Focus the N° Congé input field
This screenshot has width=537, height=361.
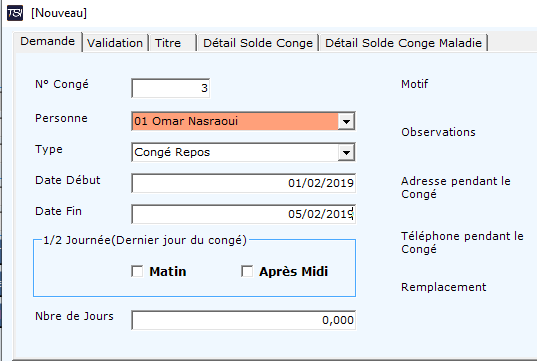click(x=171, y=88)
